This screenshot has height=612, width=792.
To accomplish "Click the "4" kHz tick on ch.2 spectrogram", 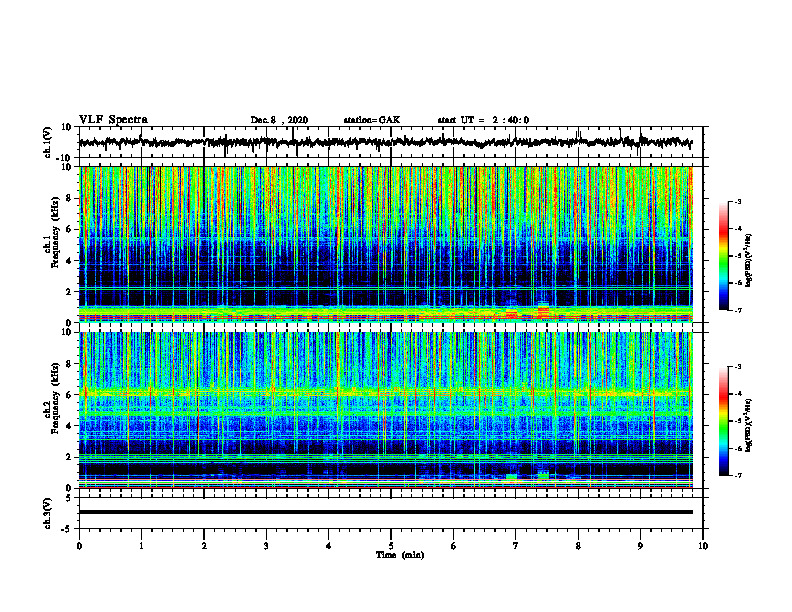I will [69, 426].
